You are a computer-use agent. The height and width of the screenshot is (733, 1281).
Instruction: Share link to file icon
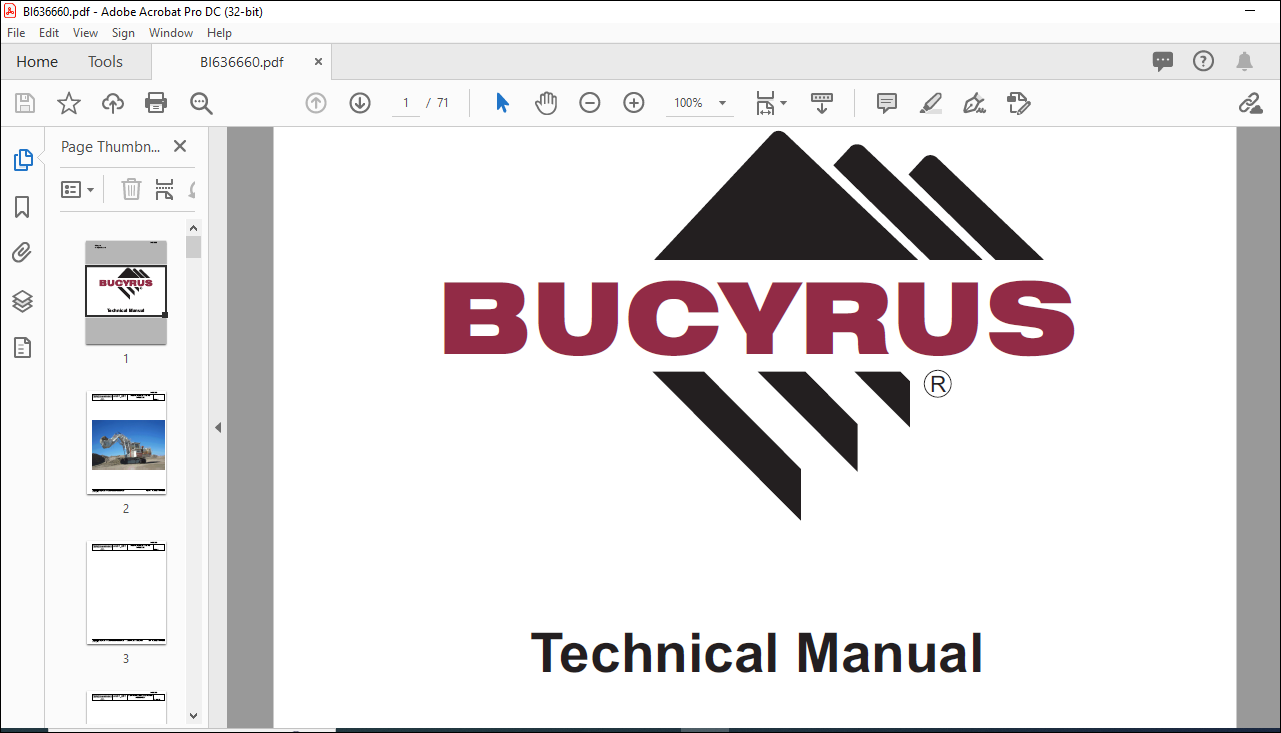coord(1250,103)
